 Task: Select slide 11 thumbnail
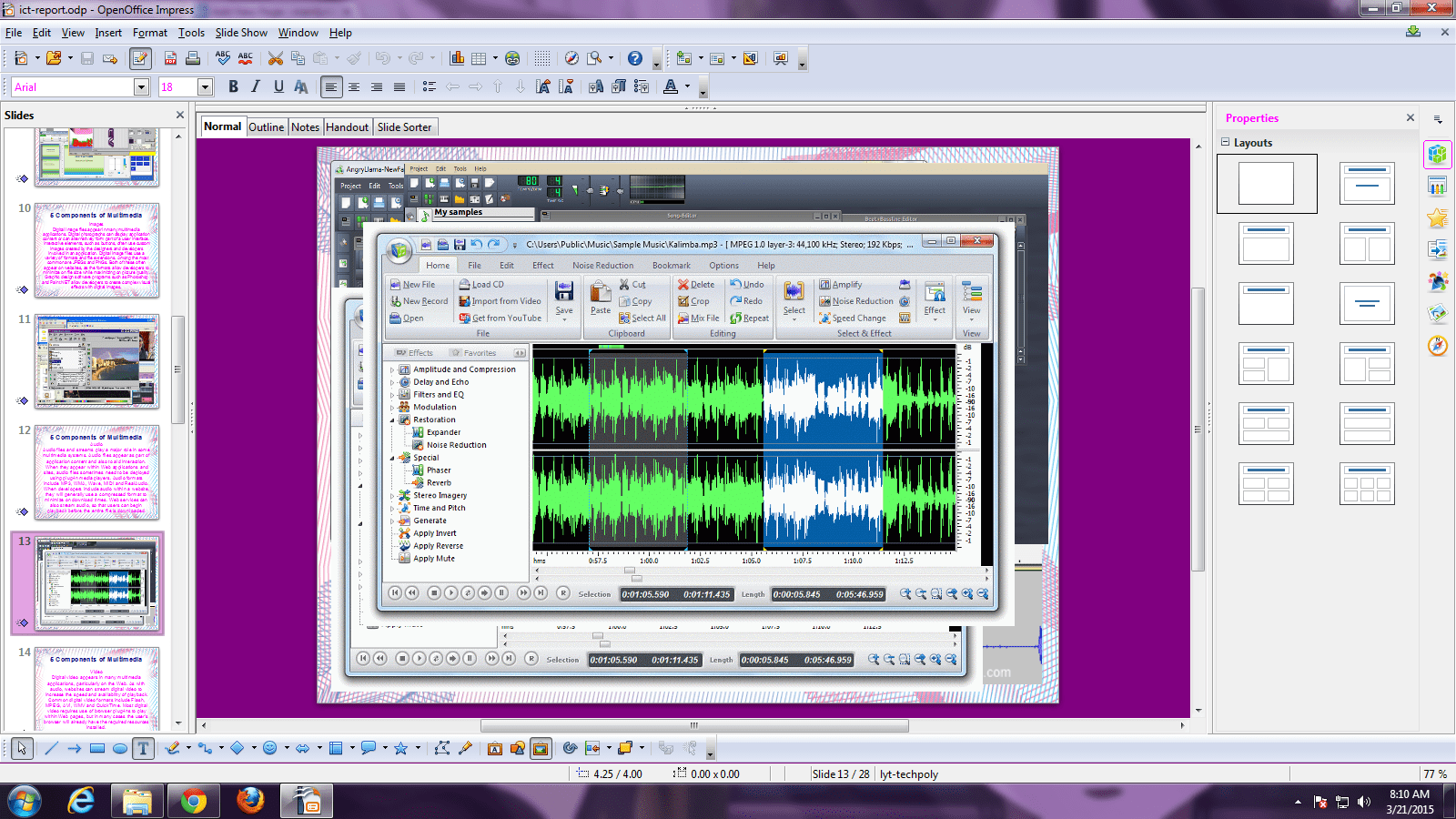pyautogui.click(x=97, y=360)
